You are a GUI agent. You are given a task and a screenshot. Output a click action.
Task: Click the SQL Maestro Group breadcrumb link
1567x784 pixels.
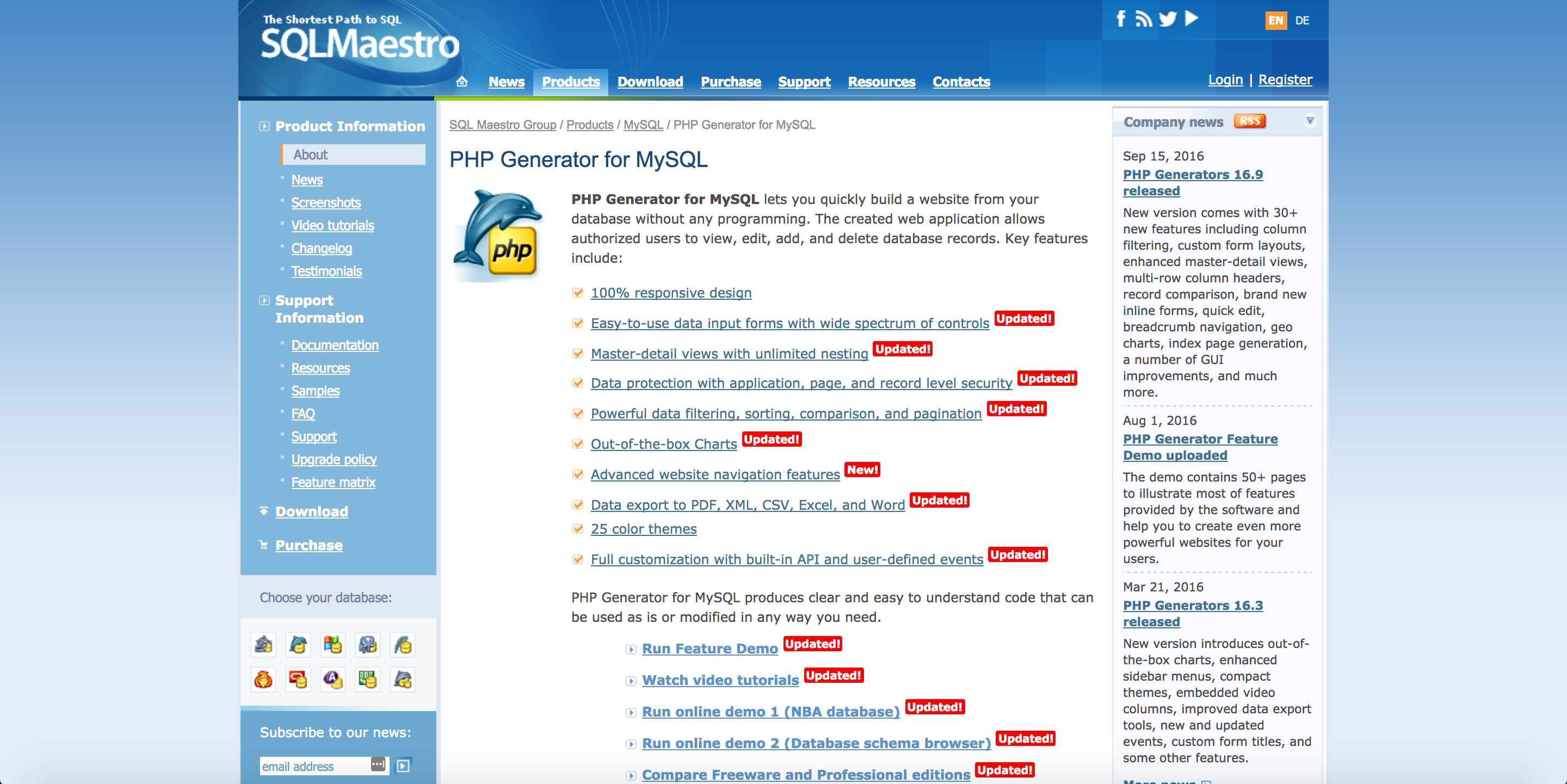coord(502,125)
